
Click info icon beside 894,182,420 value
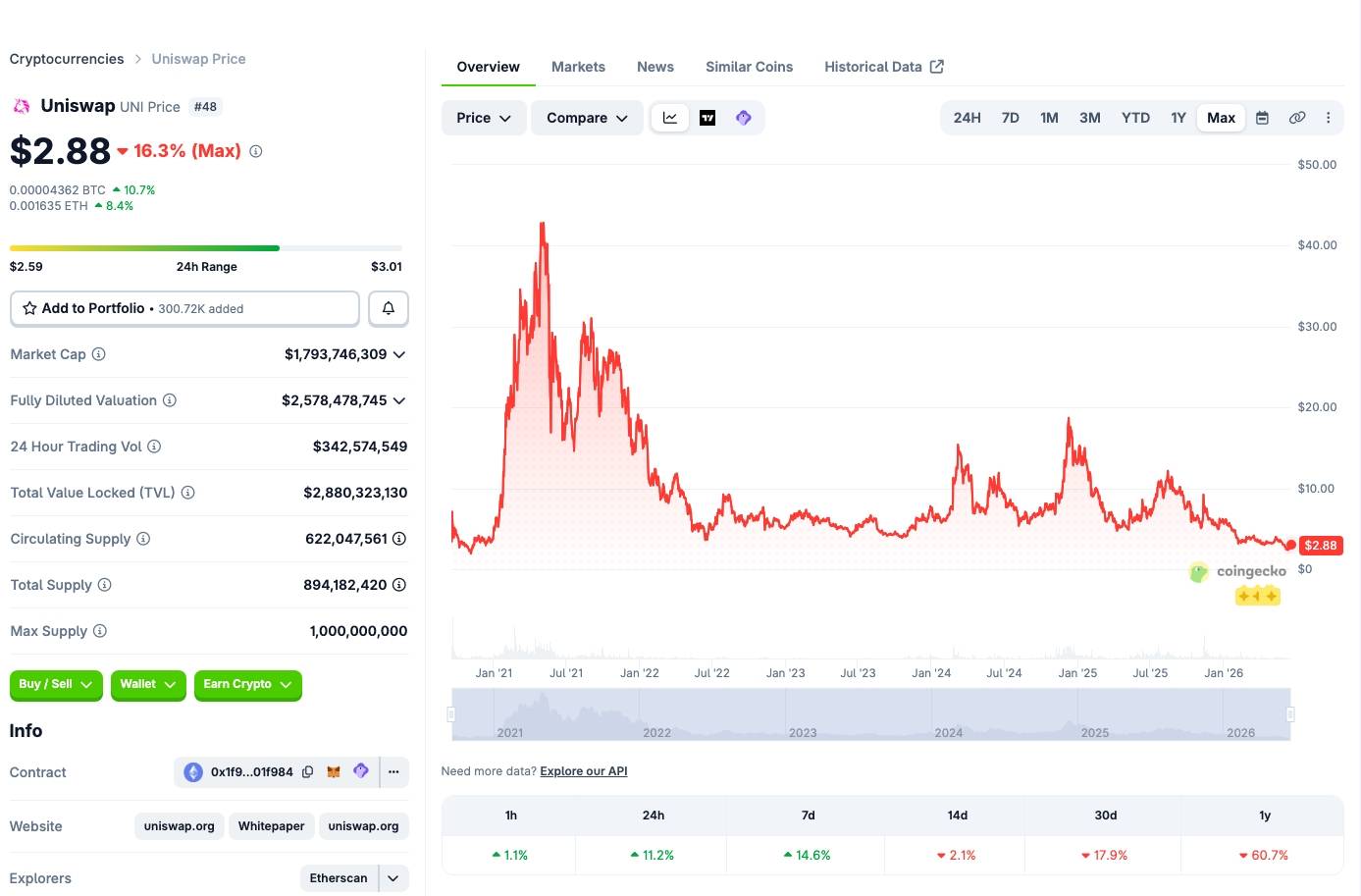[x=399, y=585]
